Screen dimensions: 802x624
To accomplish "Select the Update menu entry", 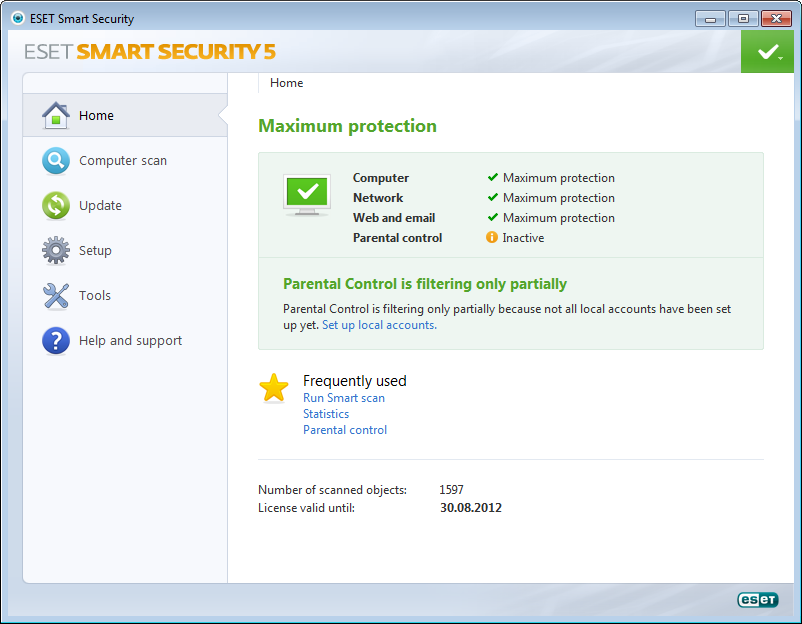I will (x=100, y=205).
